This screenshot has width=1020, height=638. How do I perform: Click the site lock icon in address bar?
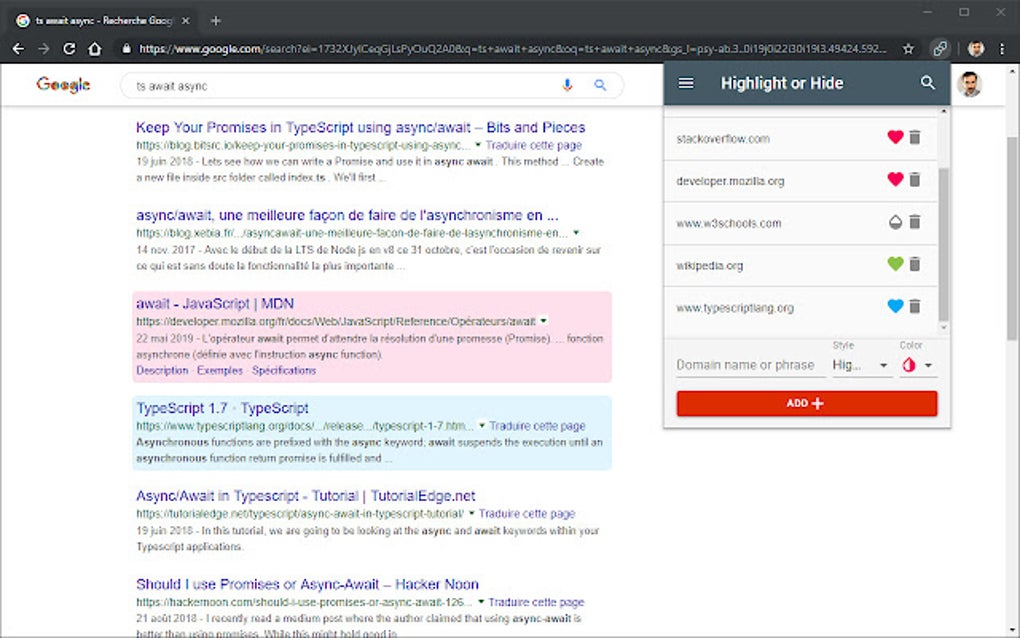coord(126,49)
